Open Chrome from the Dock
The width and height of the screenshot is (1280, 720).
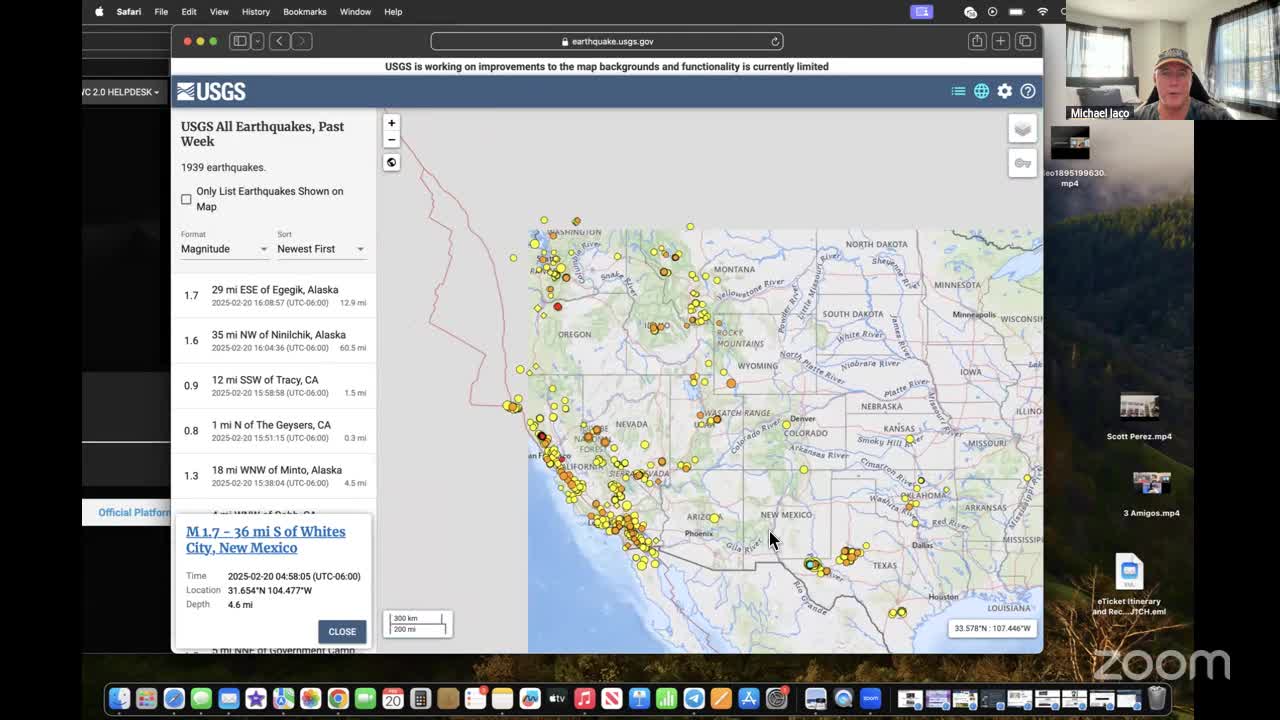pyautogui.click(x=338, y=698)
